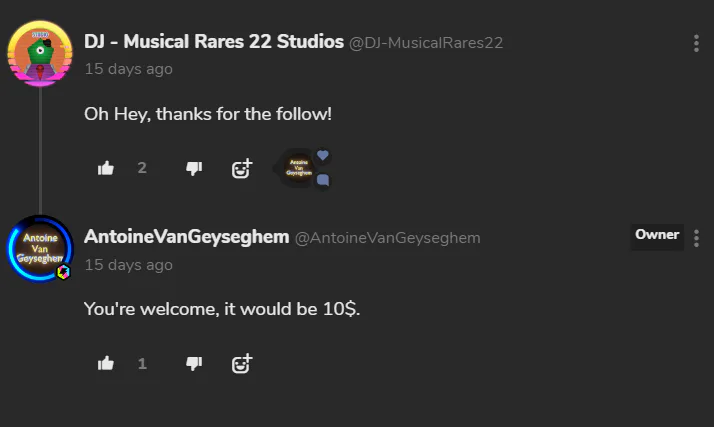Image resolution: width=714 pixels, height=427 pixels.
Task: Dislike the 'it would be 10$' reply
Action: 194,363
